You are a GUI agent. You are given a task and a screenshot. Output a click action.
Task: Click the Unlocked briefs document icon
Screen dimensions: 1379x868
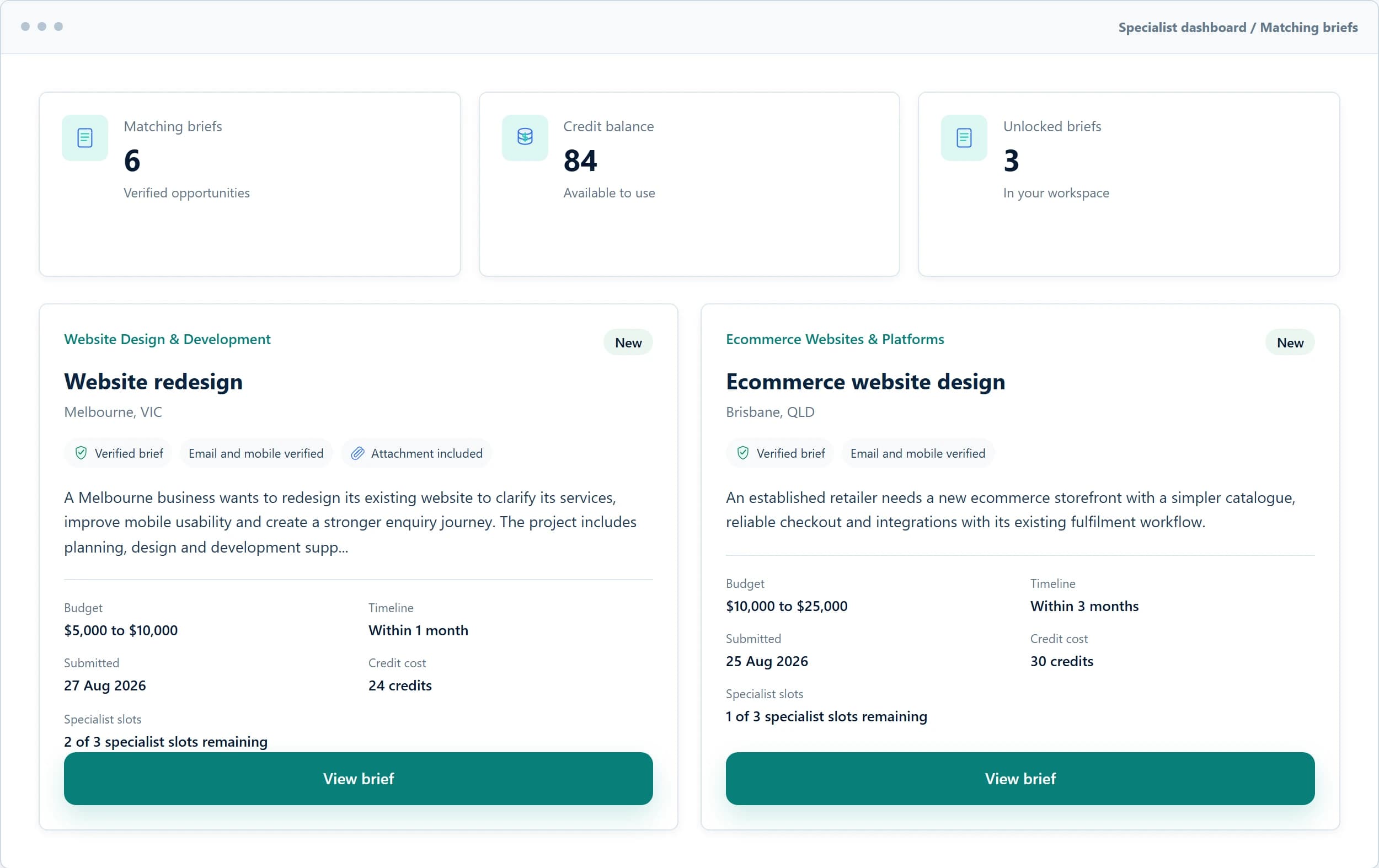[x=964, y=137]
